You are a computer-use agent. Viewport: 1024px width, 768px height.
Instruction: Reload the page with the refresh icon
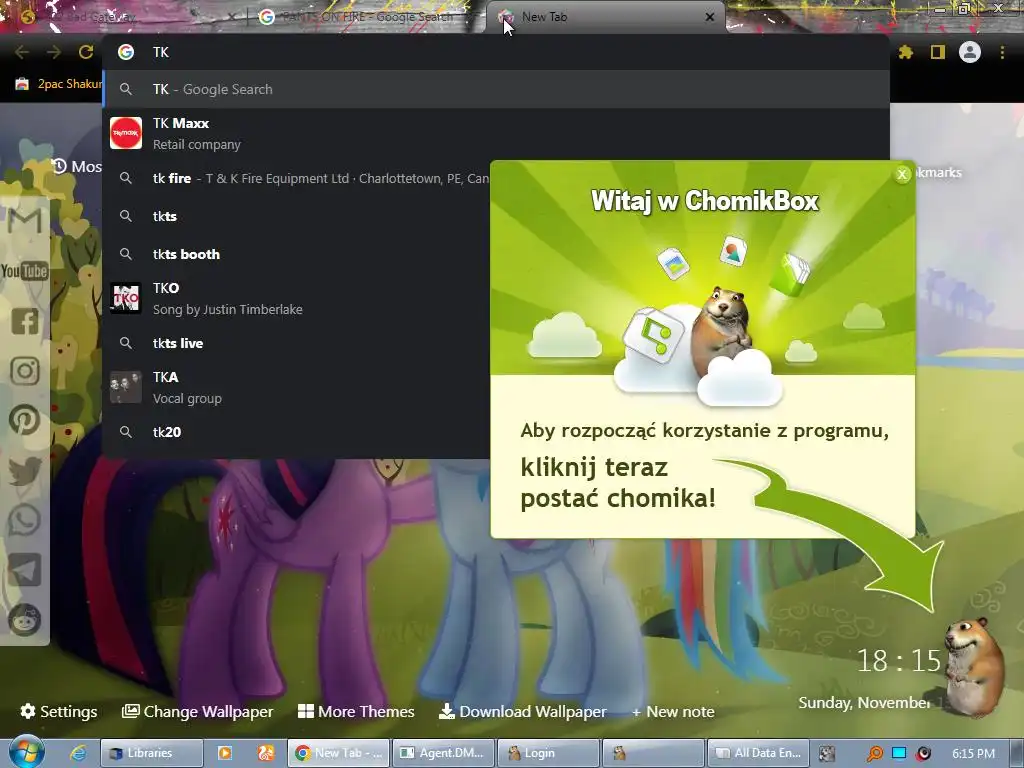86,52
